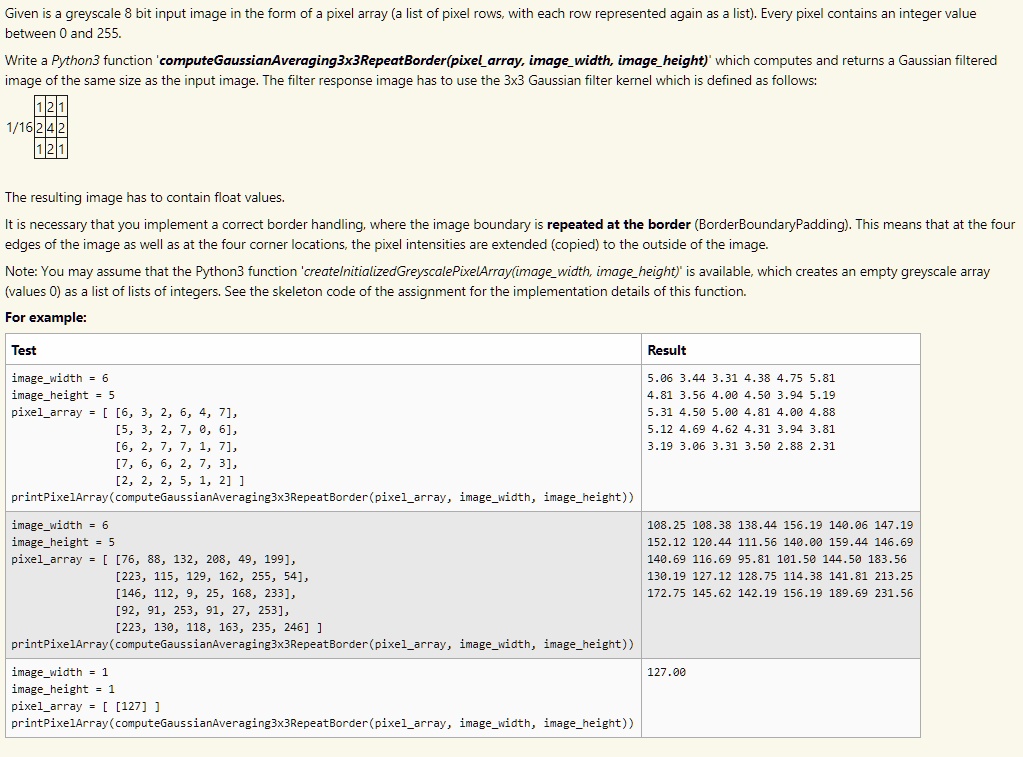Click the second test row '[76, 88, 132, 208, 49, 199],'
This screenshot has width=1023, height=757.
(x=206, y=559)
